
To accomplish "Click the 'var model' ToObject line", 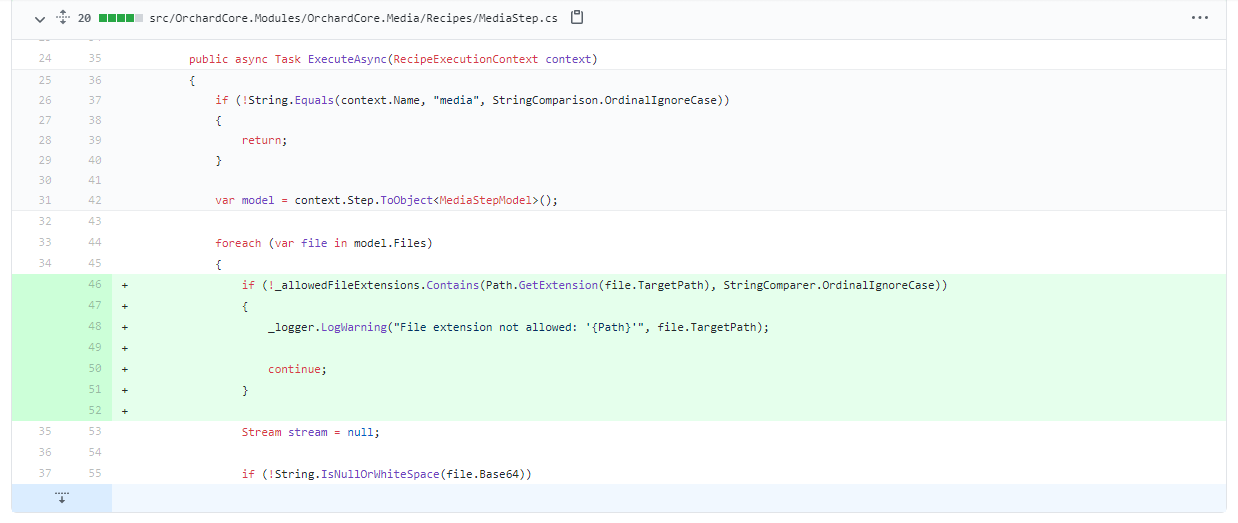I will (386, 200).
